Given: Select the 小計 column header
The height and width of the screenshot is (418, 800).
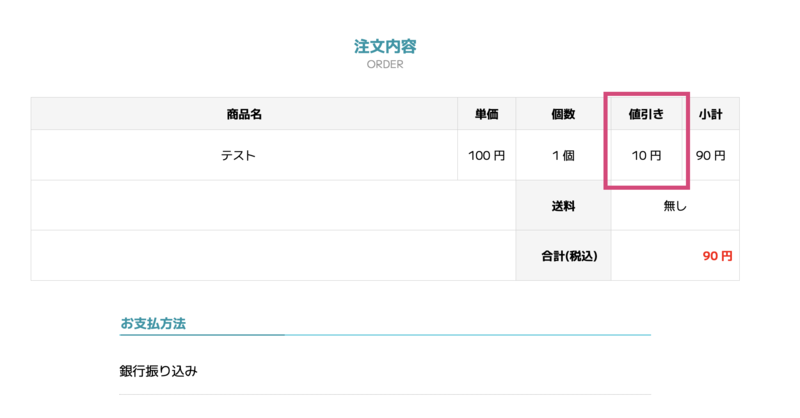Looking at the screenshot, I should point(711,114).
